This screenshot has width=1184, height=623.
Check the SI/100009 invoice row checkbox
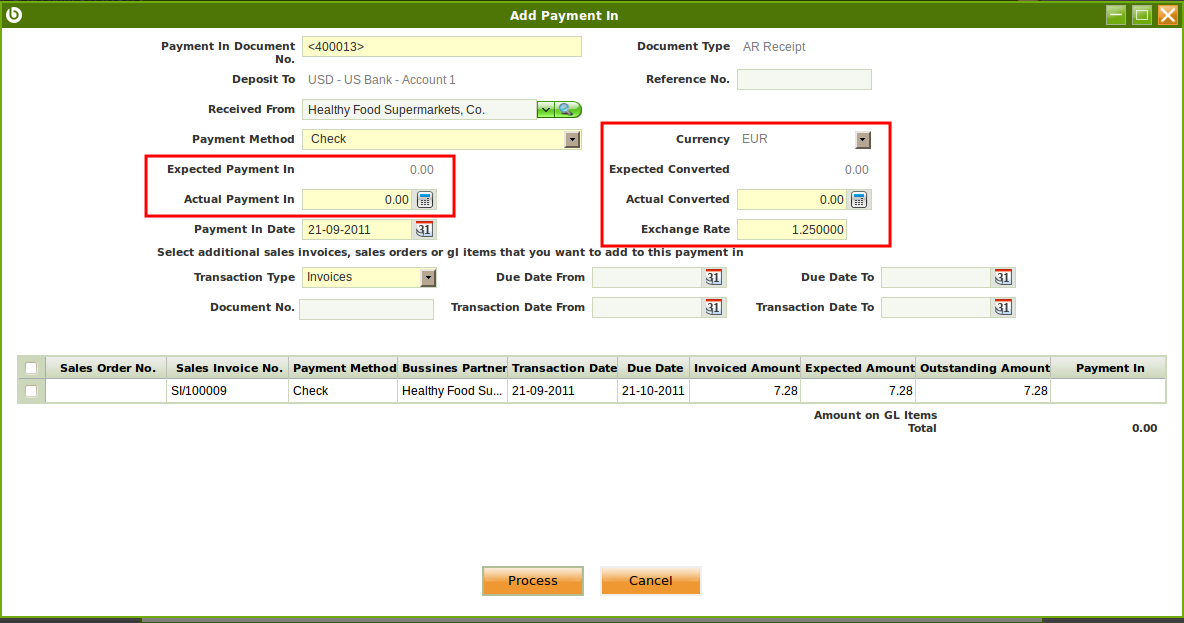[31, 391]
